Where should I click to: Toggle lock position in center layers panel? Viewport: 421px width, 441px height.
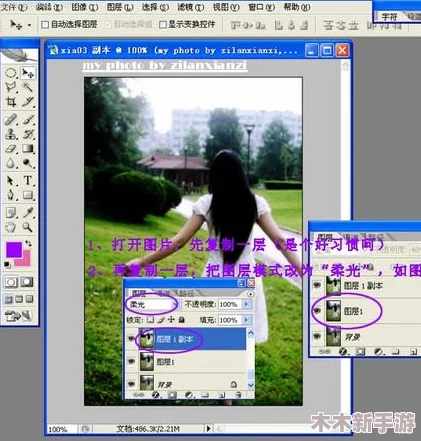pyautogui.click(x=171, y=320)
